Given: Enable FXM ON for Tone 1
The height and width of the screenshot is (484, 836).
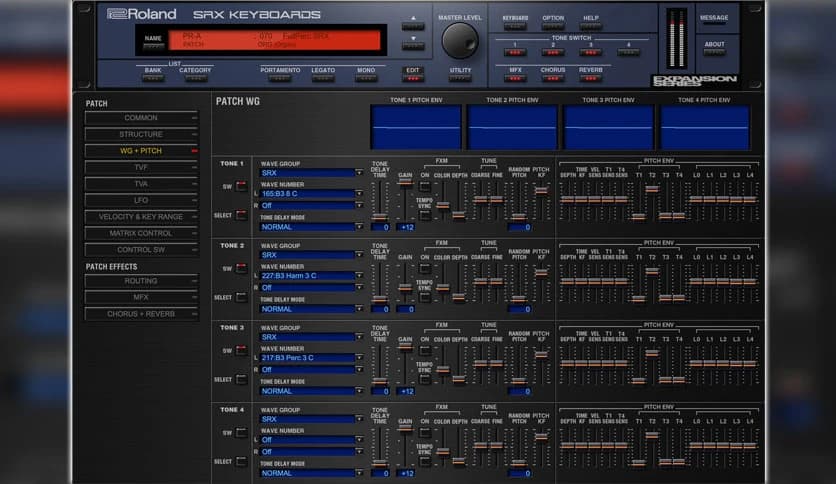Looking at the screenshot, I should pos(425,187).
